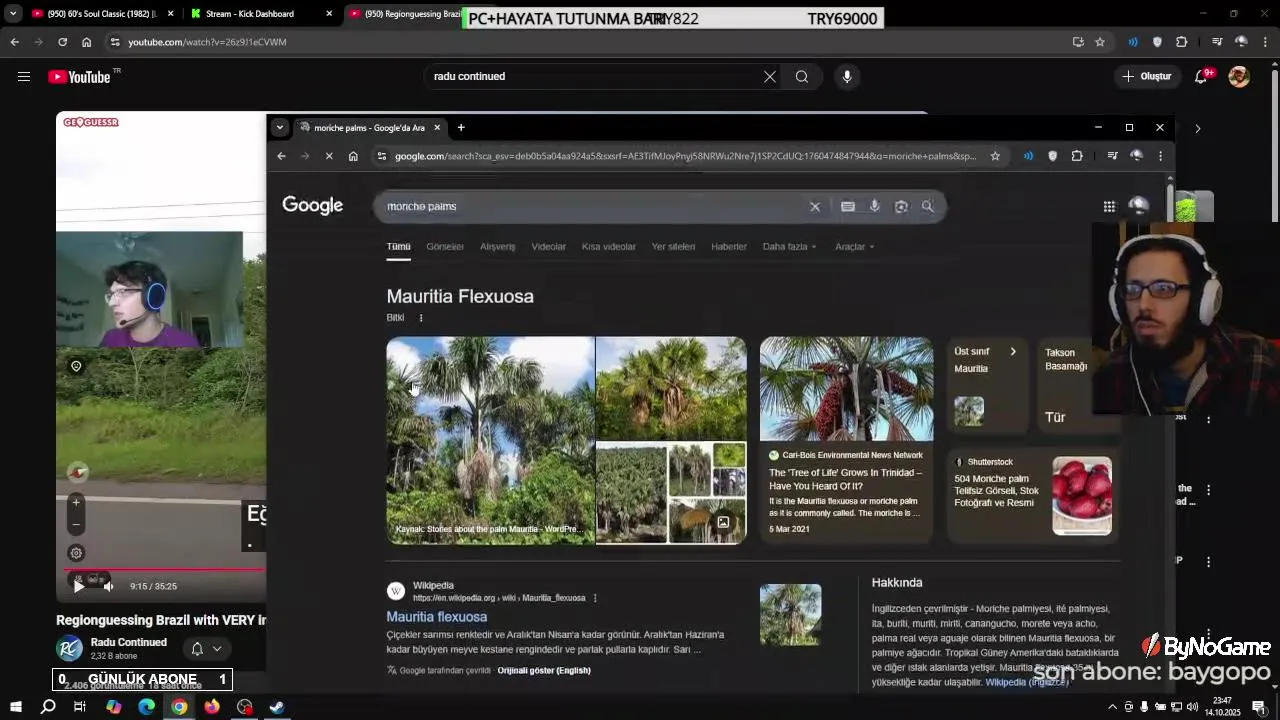Switch to 60's Soul Classic tab
Screen dimensions: 1280x720
click(100, 14)
